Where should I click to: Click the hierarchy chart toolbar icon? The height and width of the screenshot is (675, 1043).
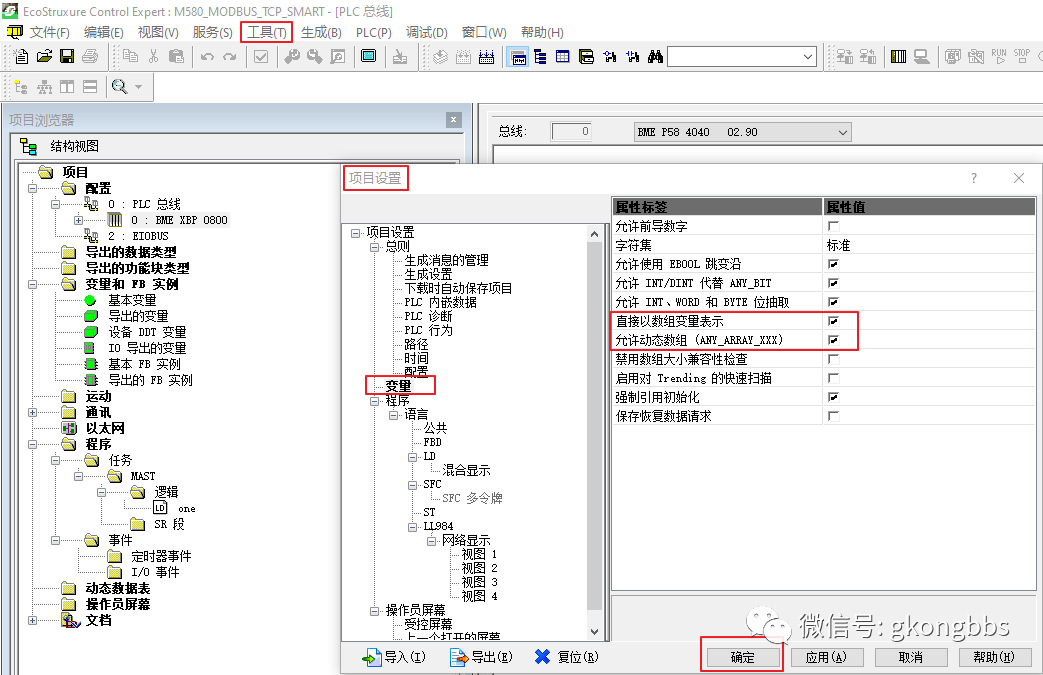click(45, 86)
